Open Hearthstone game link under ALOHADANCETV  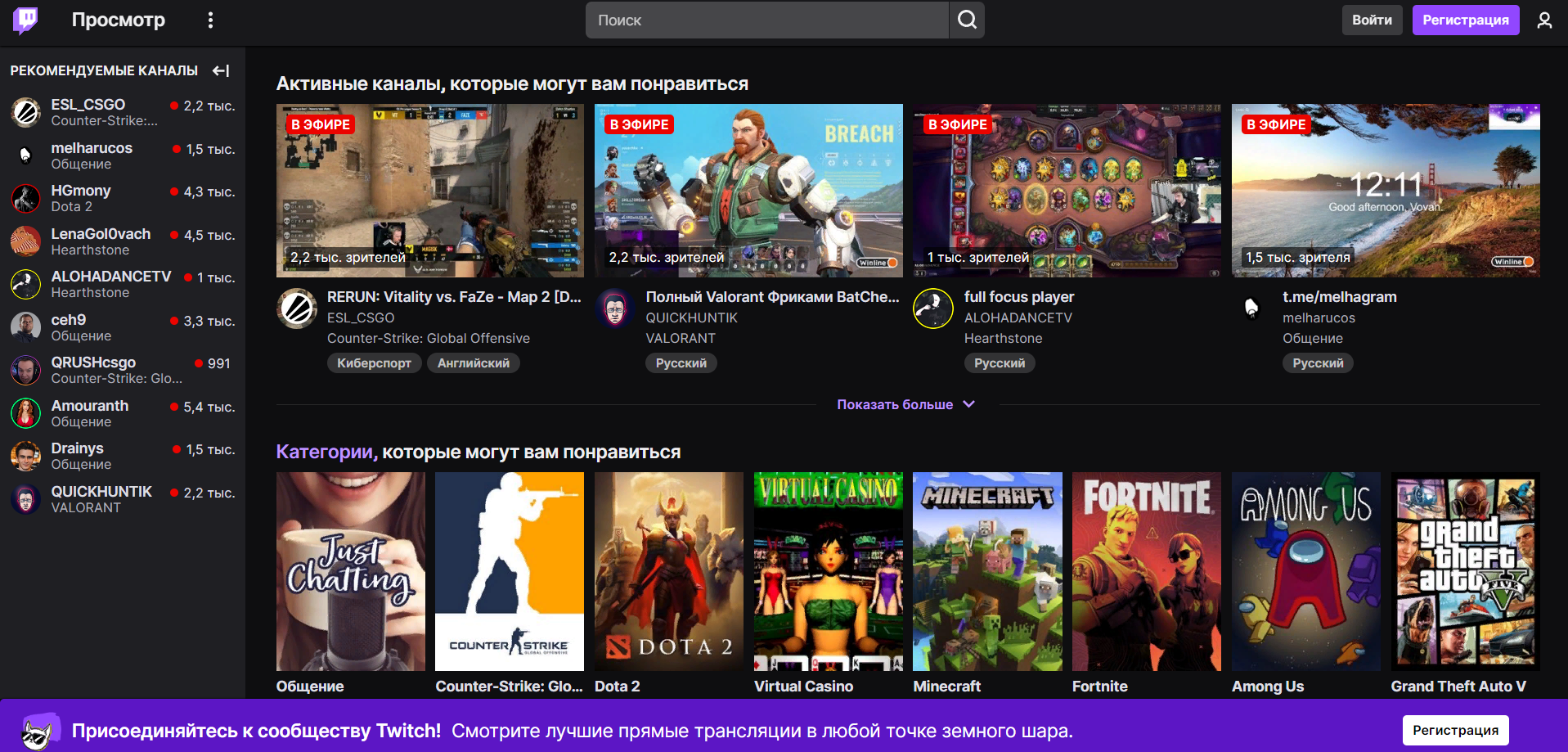click(1003, 338)
